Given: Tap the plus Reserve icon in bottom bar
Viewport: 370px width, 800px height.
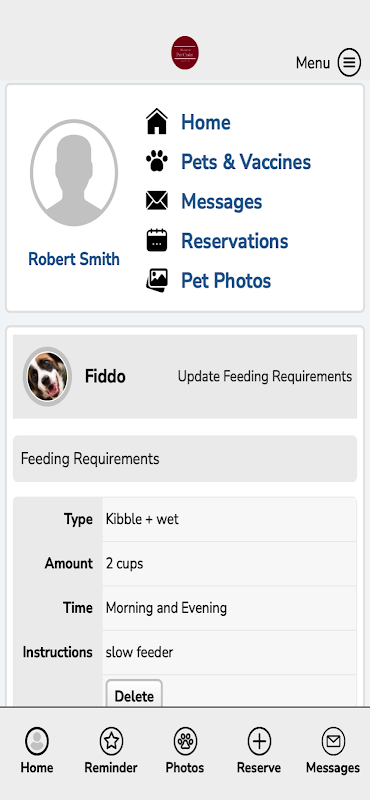Looking at the screenshot, I should (x=259, y=741).
